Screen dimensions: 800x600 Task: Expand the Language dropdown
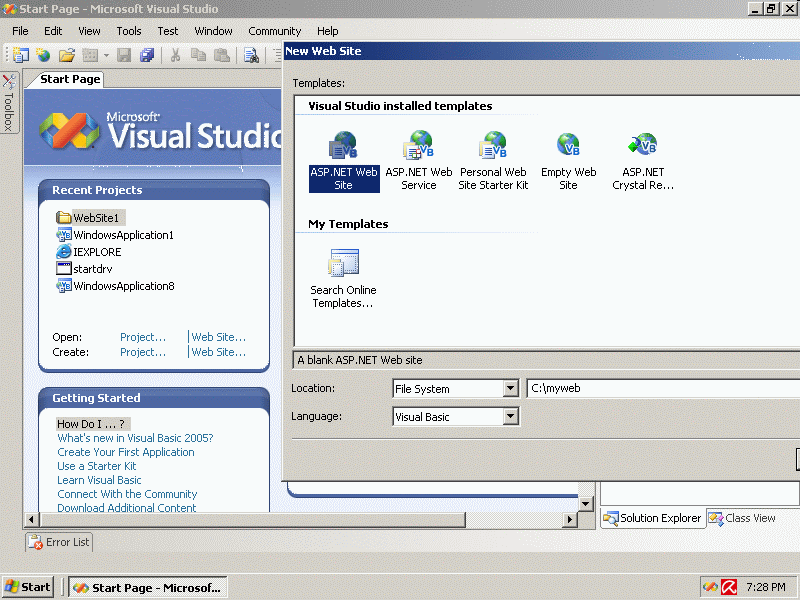click(509, 417)
